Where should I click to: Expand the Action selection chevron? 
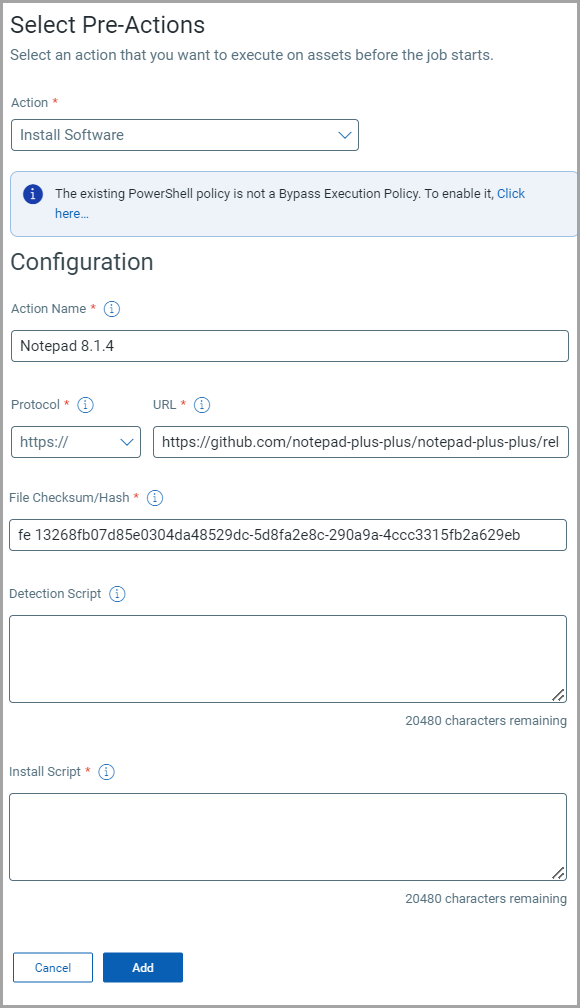[x=345, y=135]
